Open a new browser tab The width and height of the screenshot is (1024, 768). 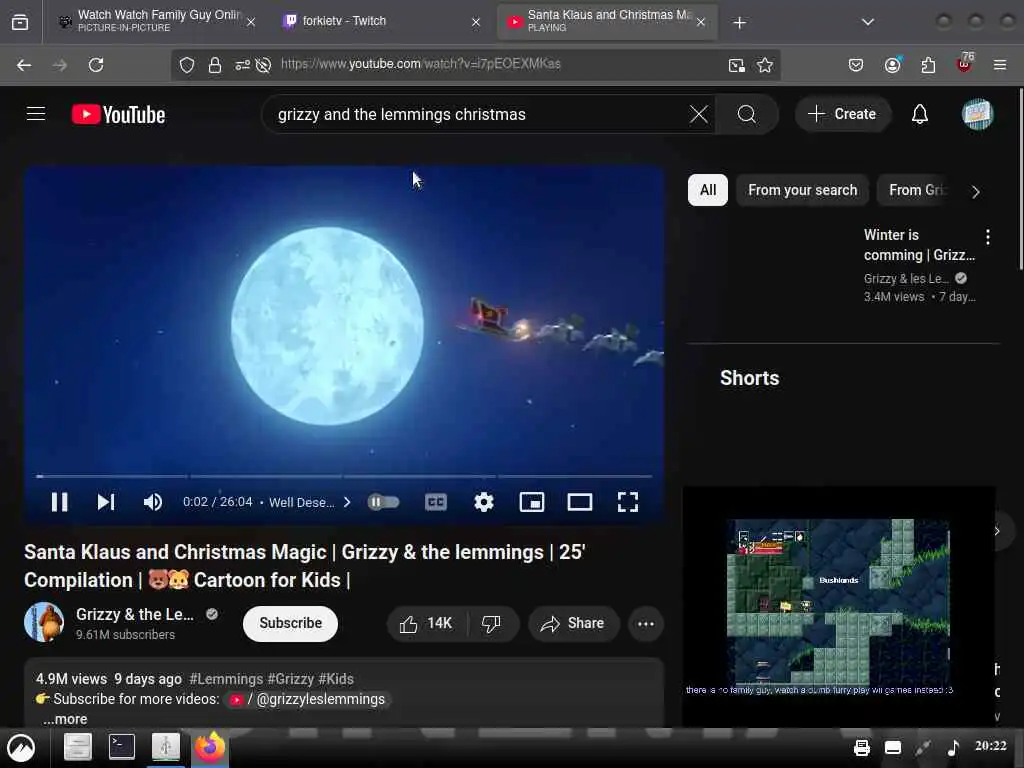coord(739,23)
